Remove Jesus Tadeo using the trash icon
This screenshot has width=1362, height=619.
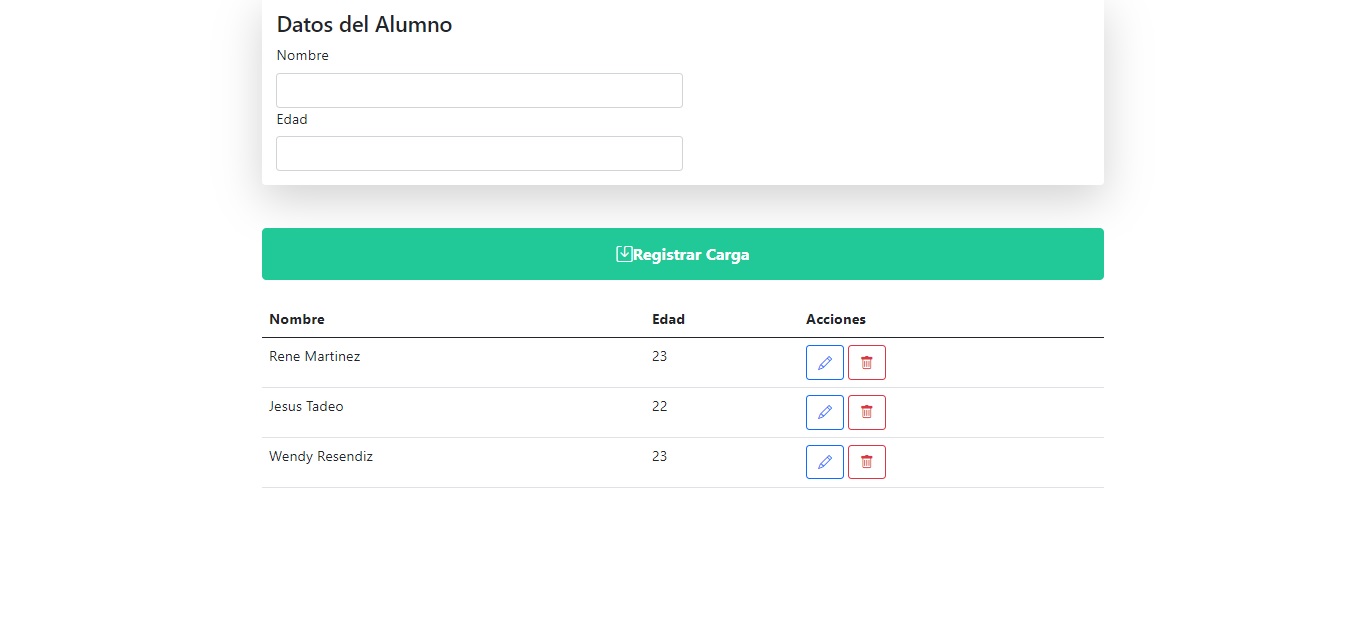[x=866, y=412]
